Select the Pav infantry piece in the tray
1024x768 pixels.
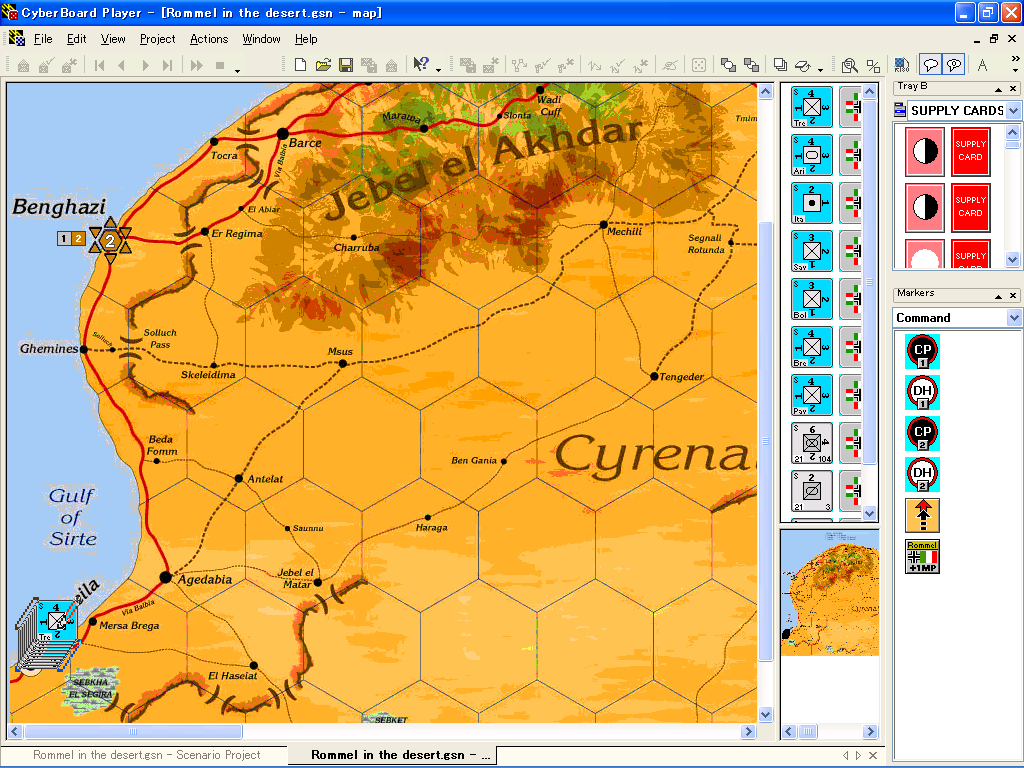point(812,394)
